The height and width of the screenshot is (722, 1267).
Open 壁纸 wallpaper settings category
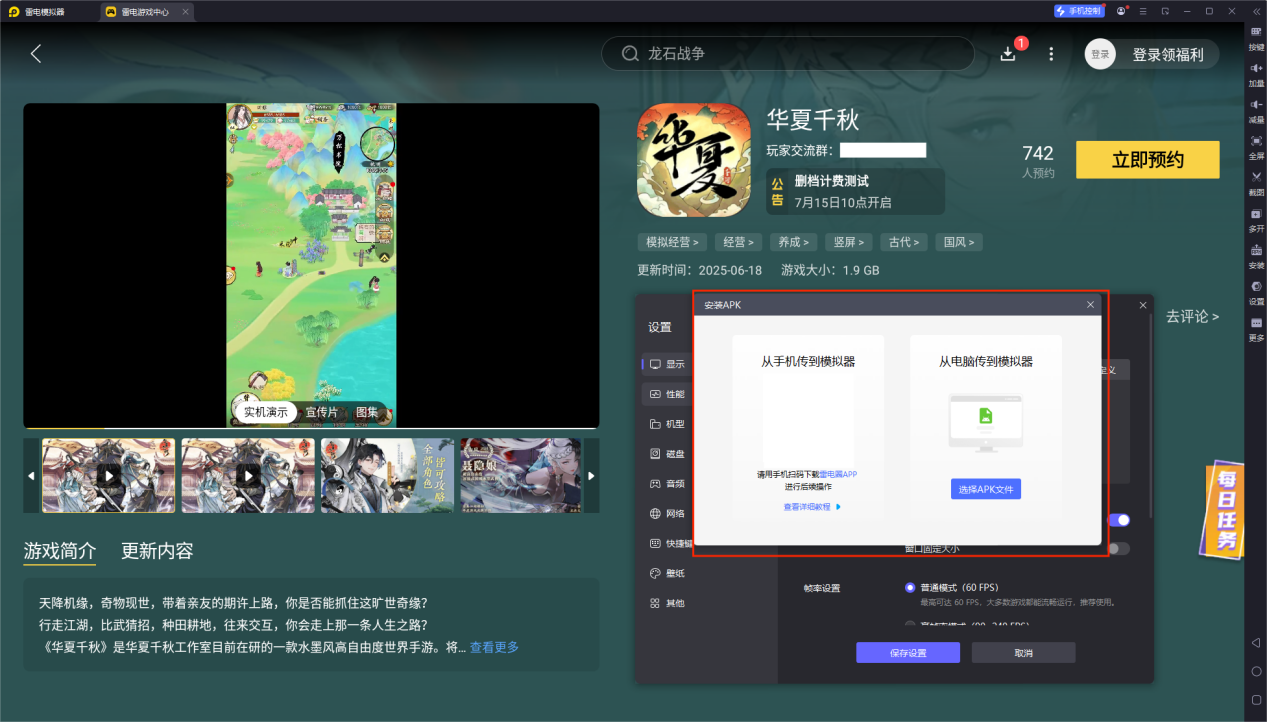666,574
